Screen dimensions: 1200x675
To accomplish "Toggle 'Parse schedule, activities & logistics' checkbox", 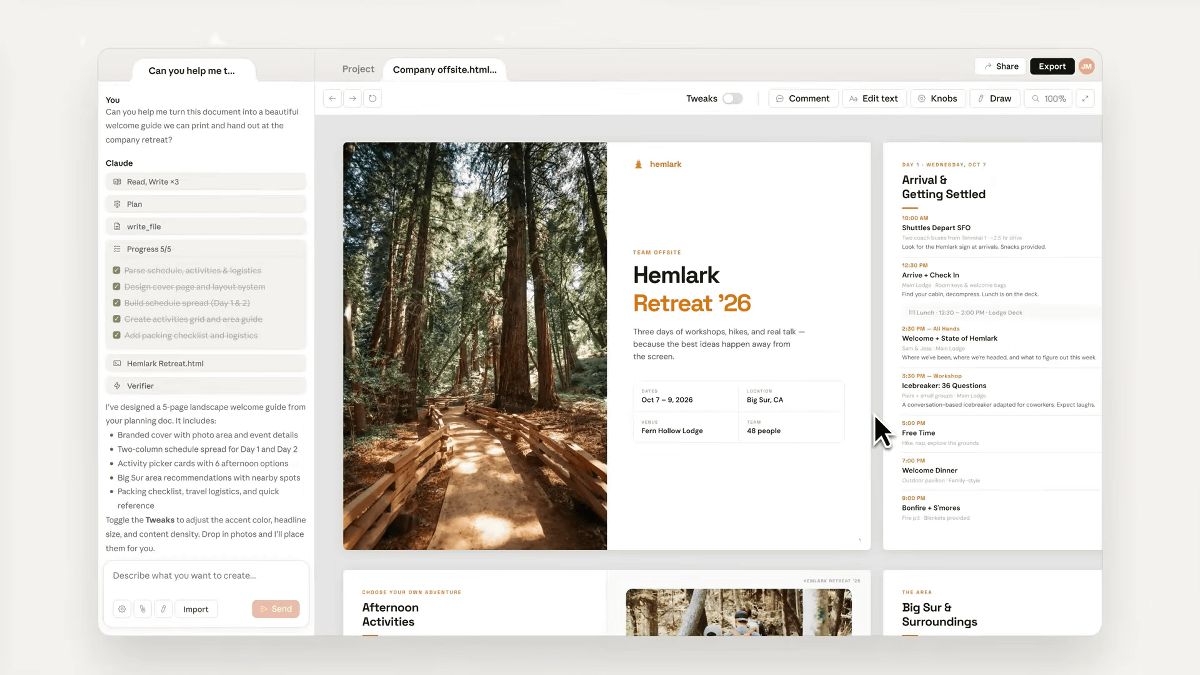I will 117,271.
